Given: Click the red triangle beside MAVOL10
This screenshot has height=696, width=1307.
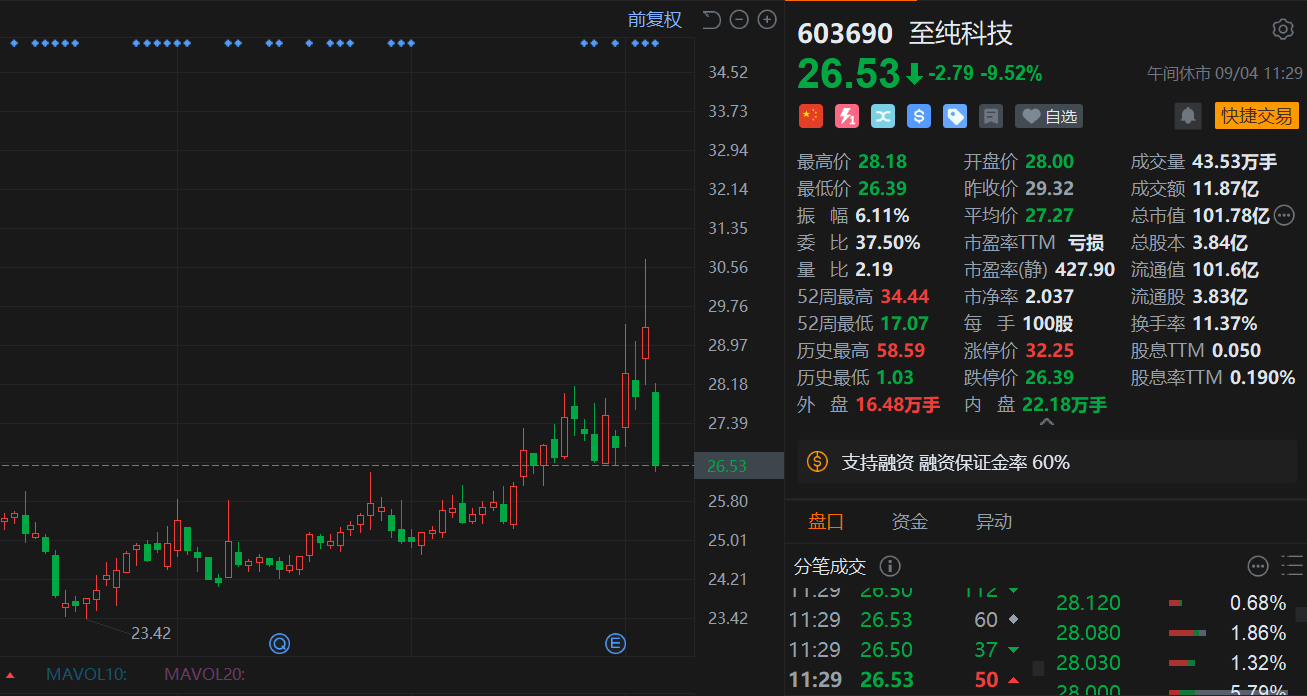Looking at the screenshot, I should 12,675.
